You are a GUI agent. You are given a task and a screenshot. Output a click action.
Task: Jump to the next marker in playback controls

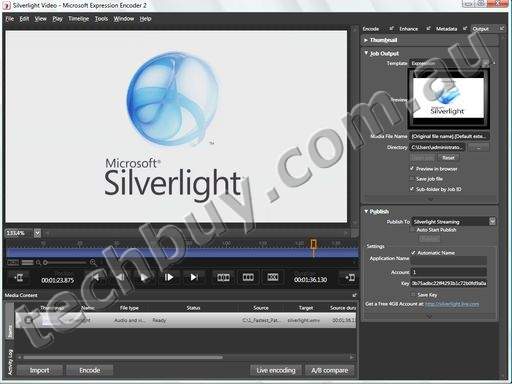point(194,277)
